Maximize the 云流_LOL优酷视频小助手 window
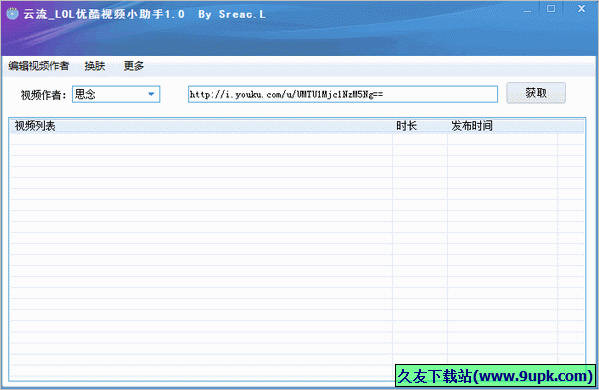The height and width of the screenshot is (390, 599). pyautogui.click(x=551, y=8)
